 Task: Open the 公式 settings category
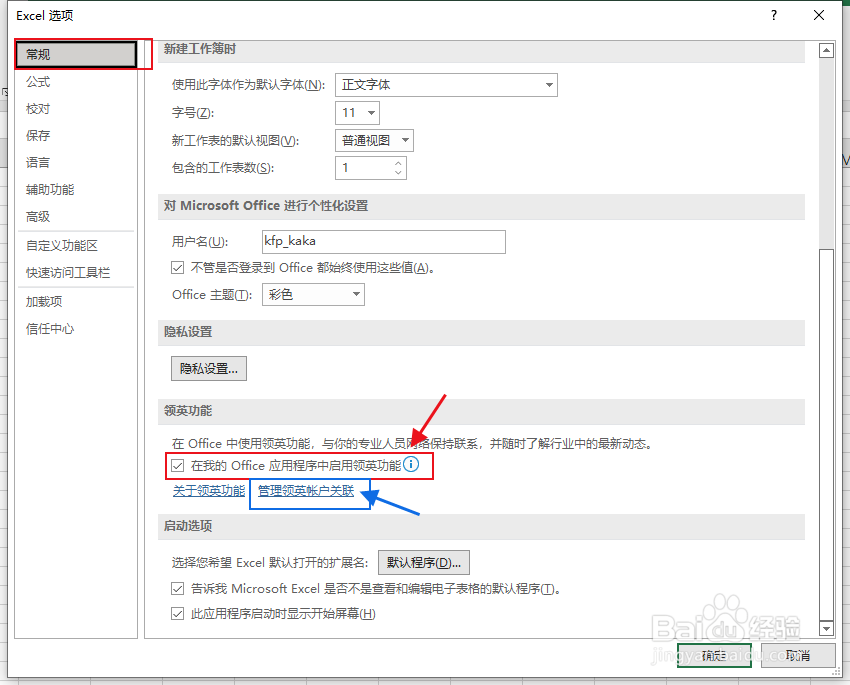tap(38, 82)
